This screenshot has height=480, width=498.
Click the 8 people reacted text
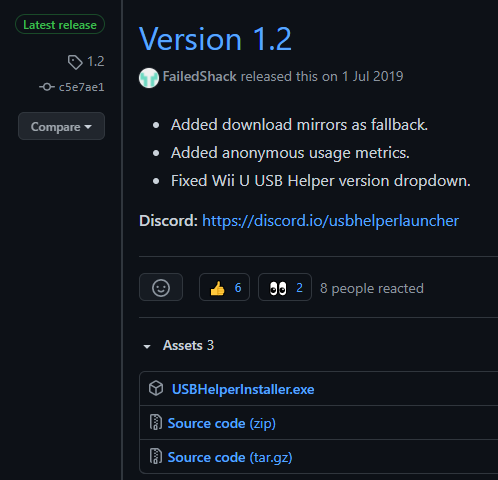pos(372,288)
